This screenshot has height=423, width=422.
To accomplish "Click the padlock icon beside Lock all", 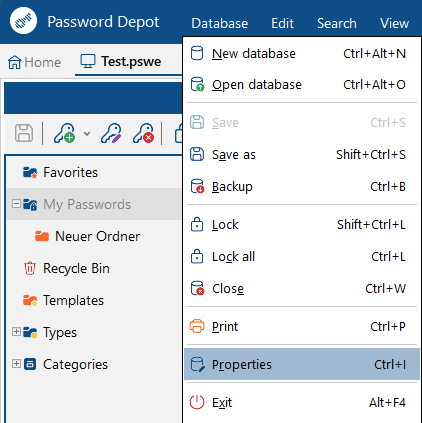I will click(x=197, y=256).
